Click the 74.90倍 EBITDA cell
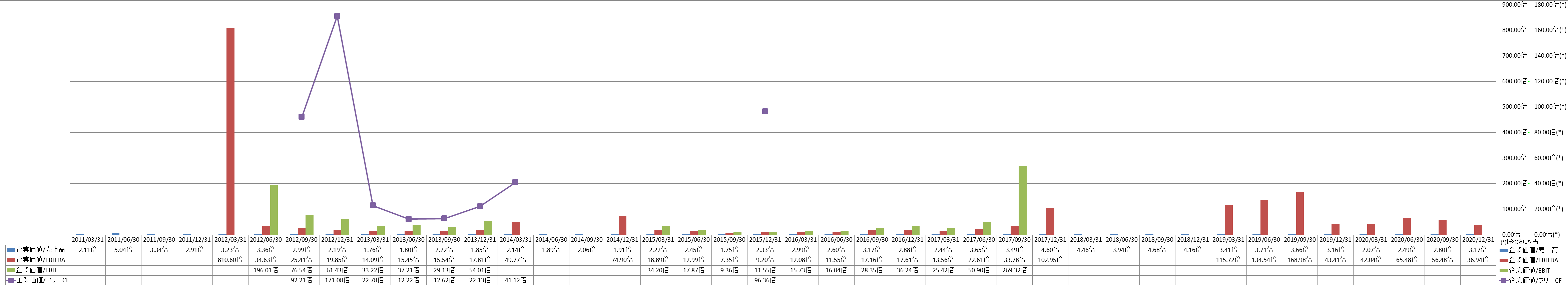This screenshot has height=286, width=1568. point(623,260)
